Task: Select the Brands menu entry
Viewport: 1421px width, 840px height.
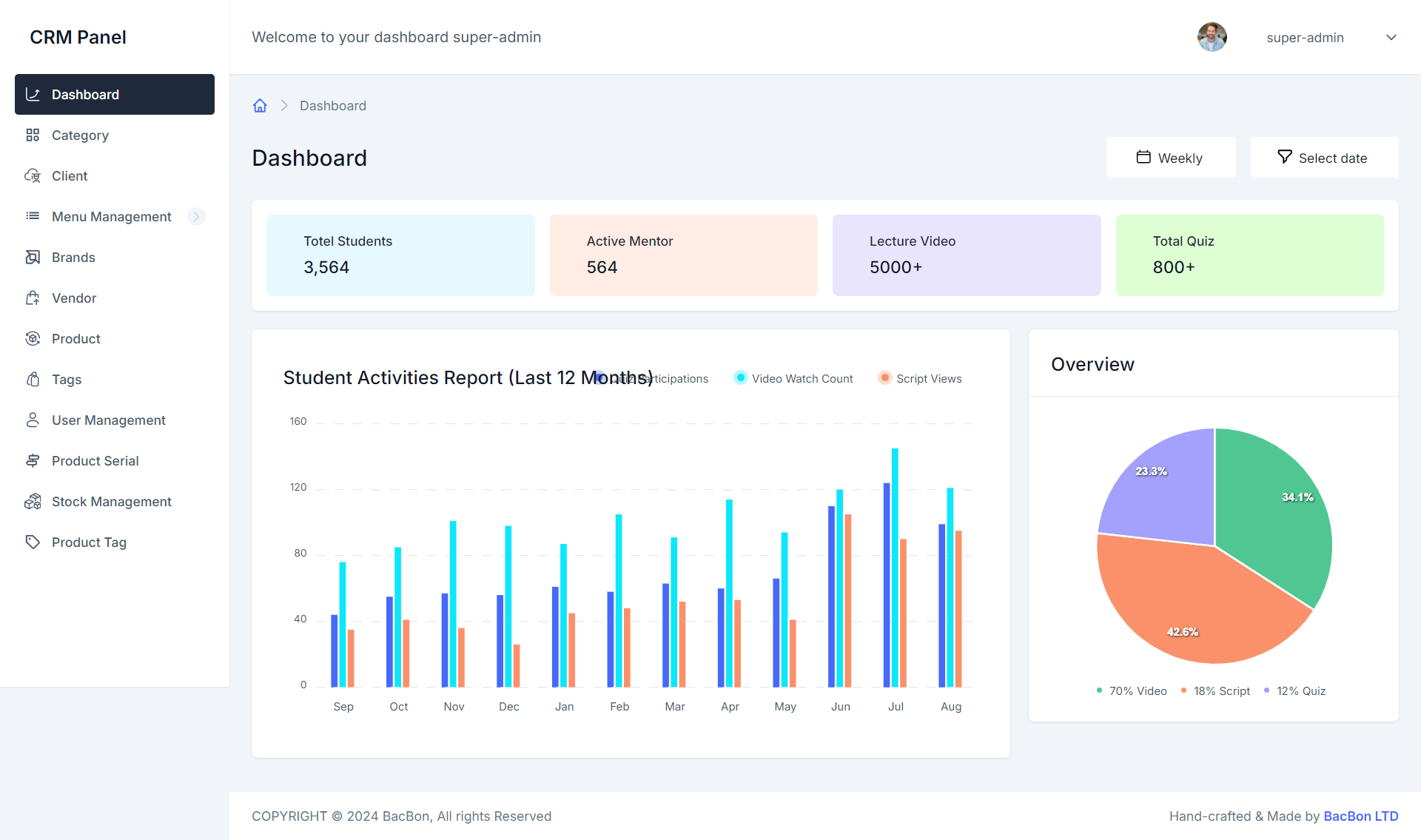Action: coord(115,257)
